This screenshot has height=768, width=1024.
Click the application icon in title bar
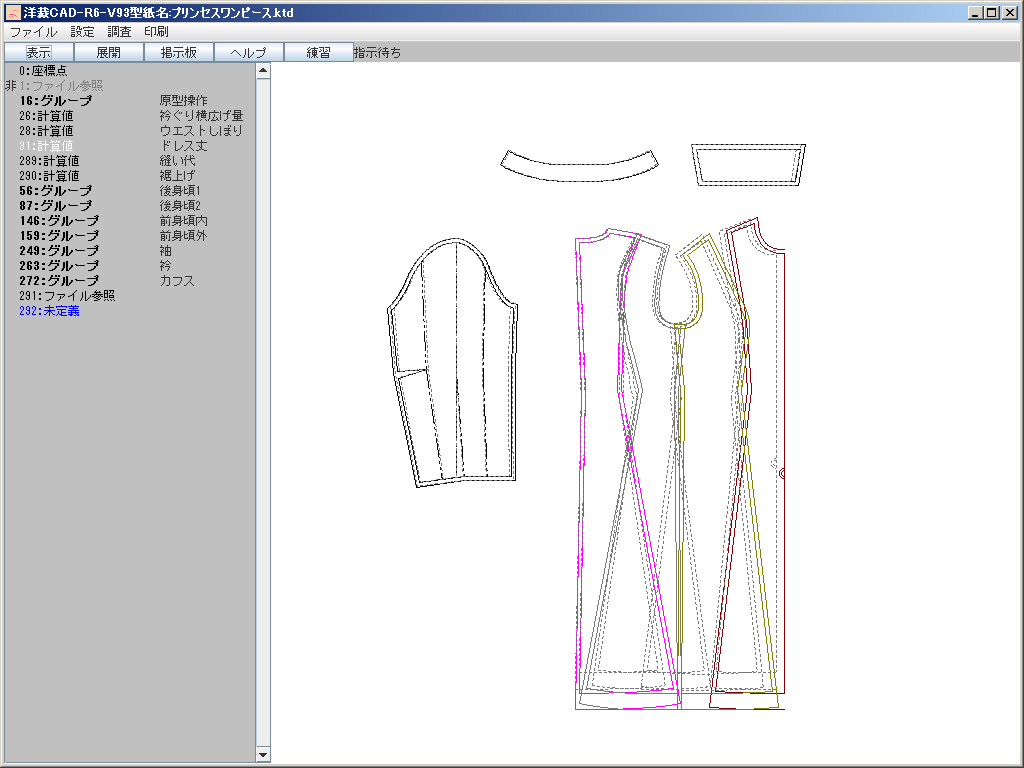pyautogui.click(x=13, y=12)
